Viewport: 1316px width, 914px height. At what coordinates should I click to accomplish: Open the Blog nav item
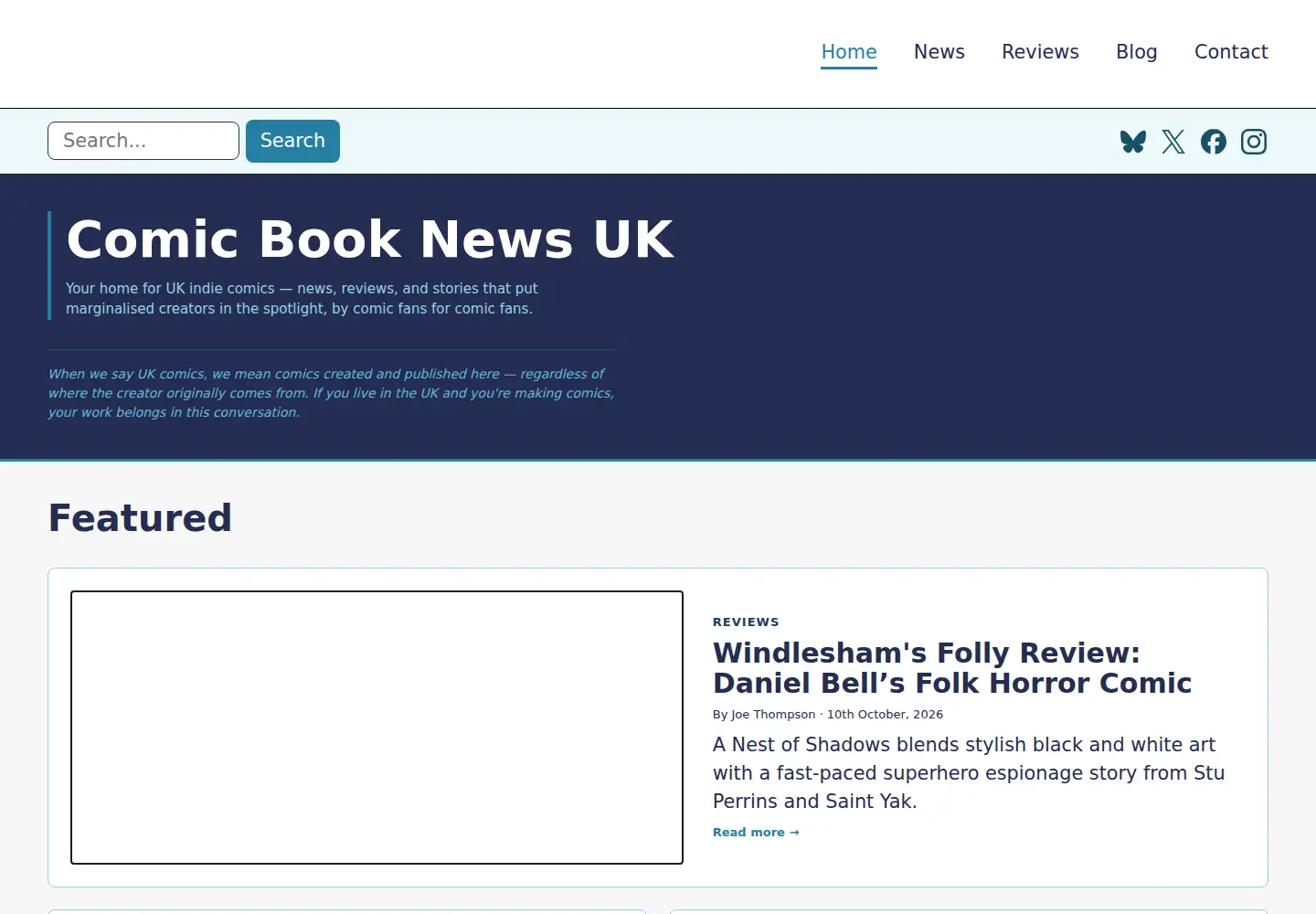(1137, 52)
